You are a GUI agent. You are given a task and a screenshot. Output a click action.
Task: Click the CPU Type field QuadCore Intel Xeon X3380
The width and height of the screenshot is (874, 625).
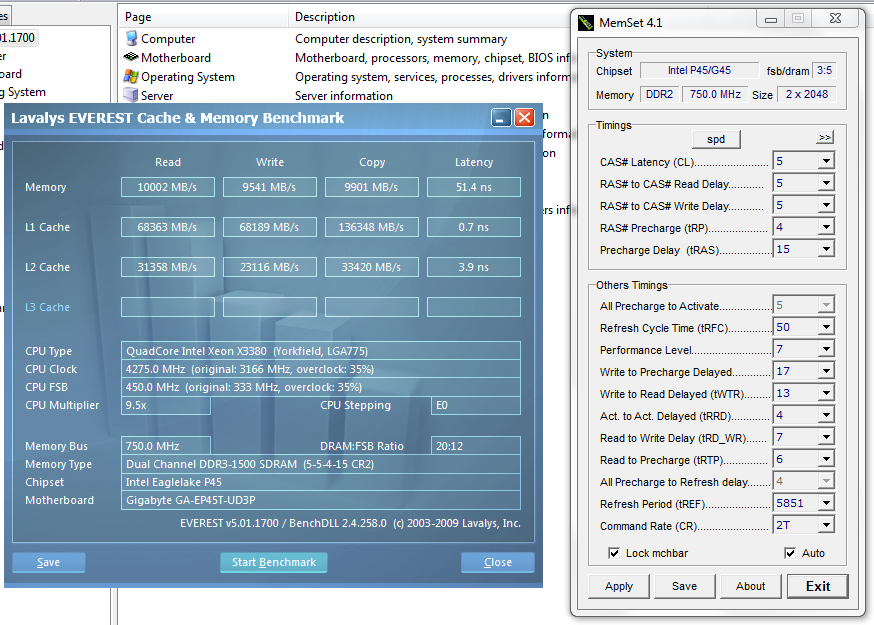321,351
